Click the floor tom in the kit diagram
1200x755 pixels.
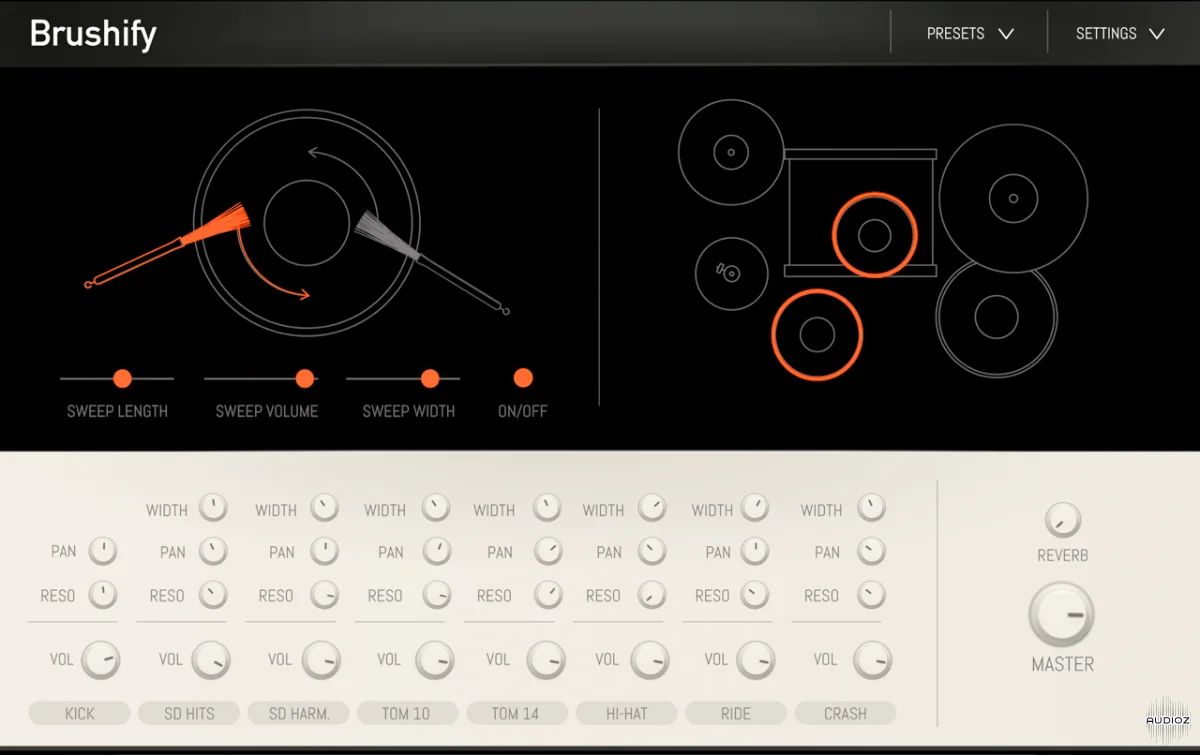tap(996, 317)
